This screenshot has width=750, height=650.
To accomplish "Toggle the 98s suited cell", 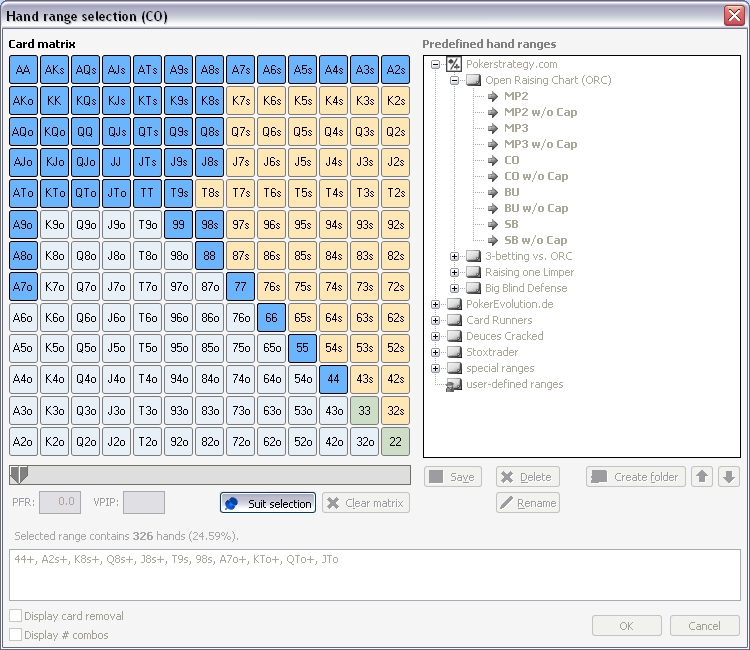I will click(210, 224).
